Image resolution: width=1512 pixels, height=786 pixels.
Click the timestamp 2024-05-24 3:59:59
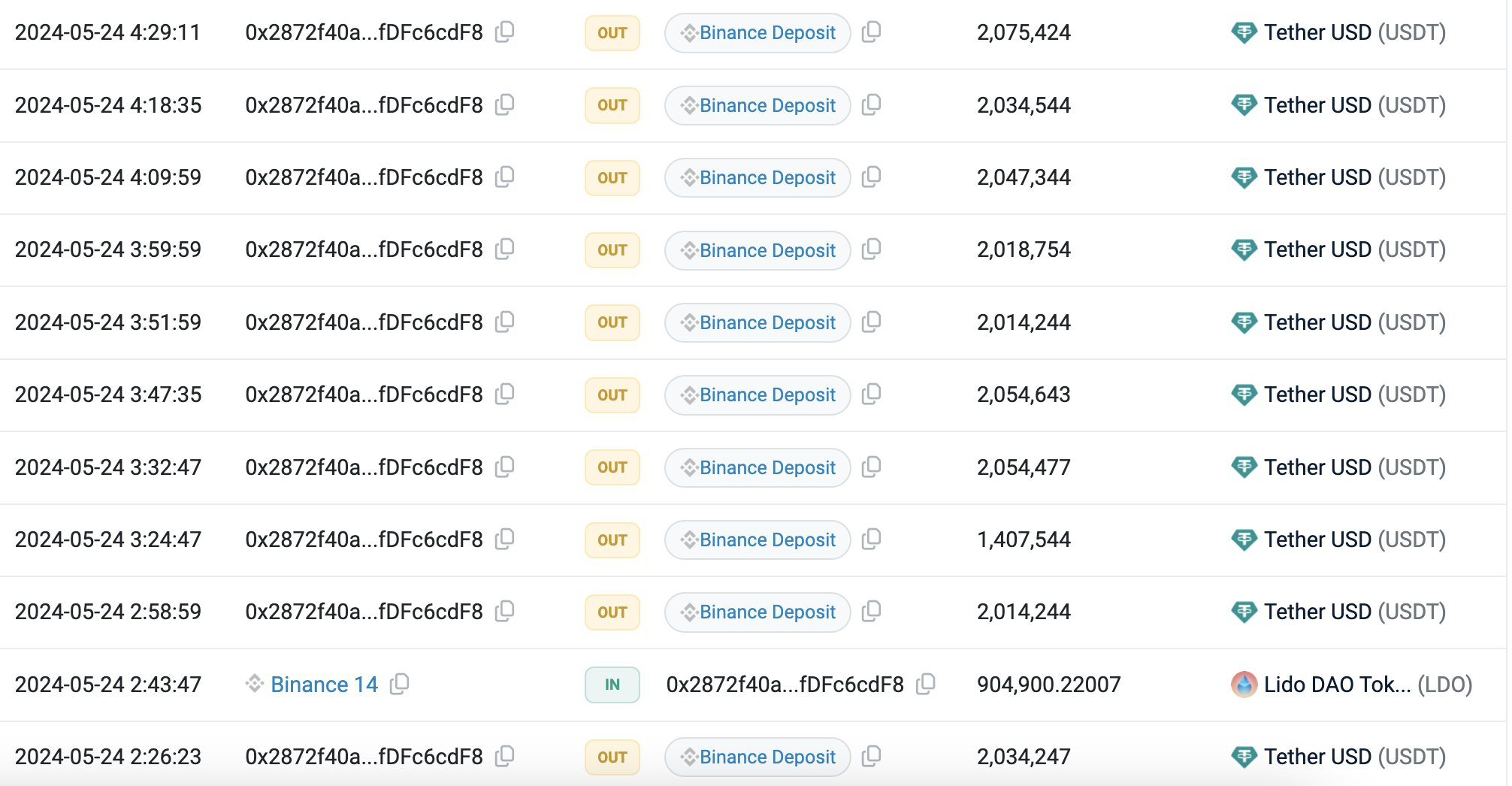click(x=107, y=249)
